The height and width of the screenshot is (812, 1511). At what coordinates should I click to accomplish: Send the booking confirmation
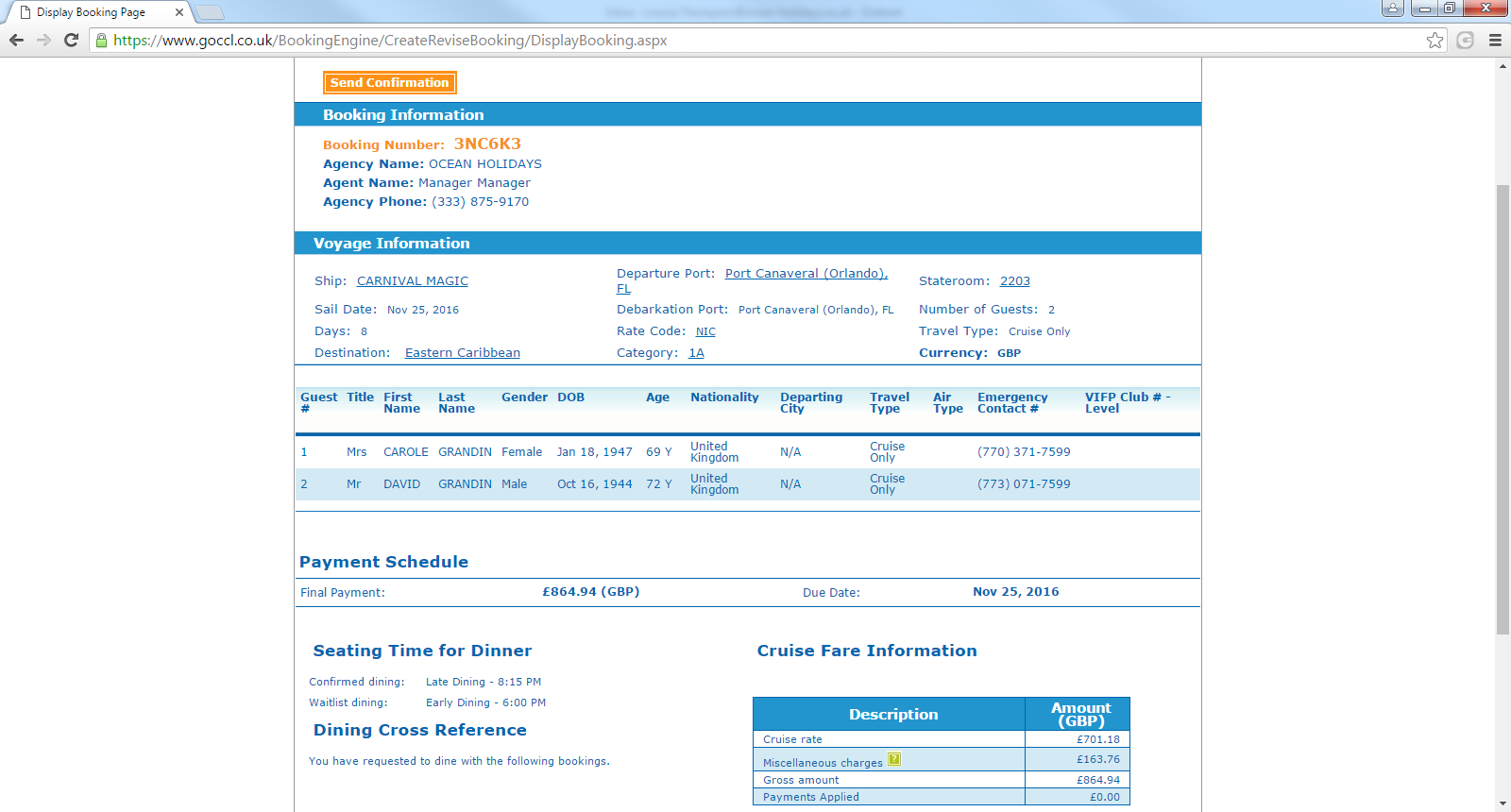[389, 83]
